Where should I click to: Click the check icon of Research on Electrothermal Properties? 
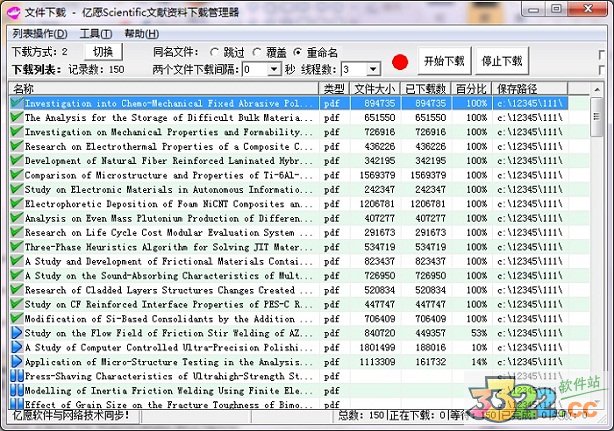pos(17,146)
